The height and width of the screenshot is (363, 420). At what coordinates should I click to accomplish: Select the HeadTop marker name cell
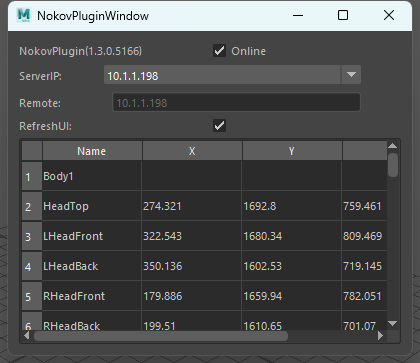(92, 206)
